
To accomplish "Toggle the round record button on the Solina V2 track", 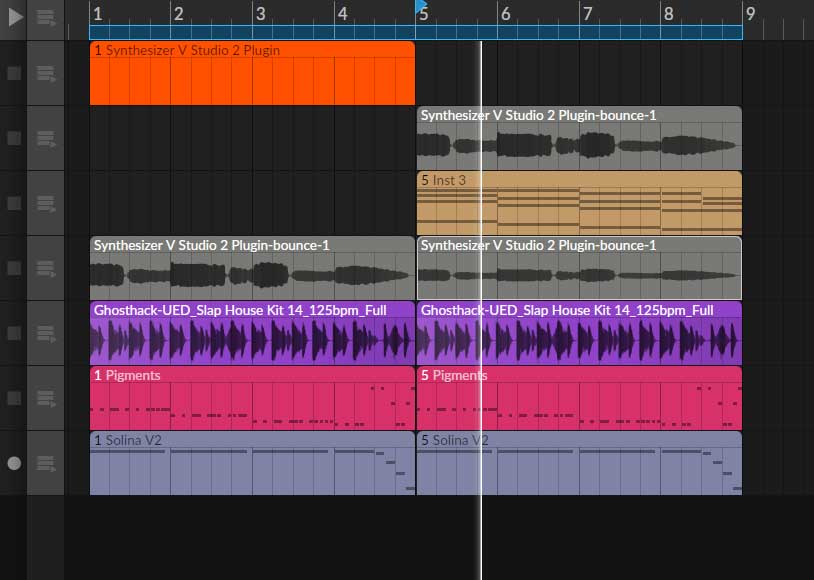I will pos(14,463).
